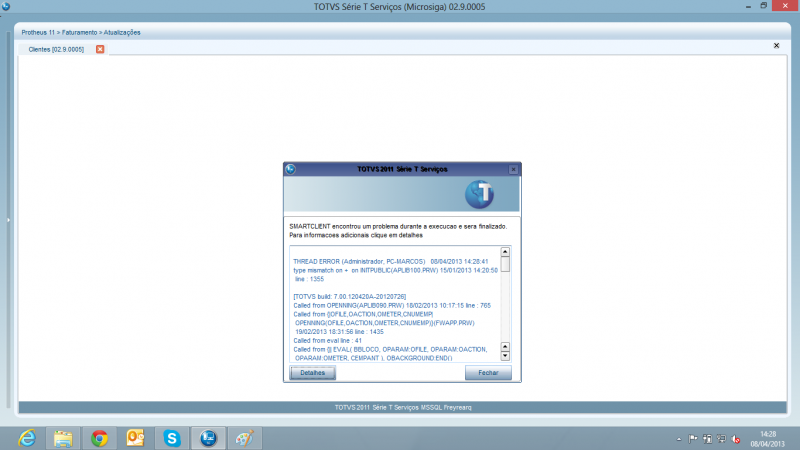This screenshot has width=800, height=450.
Task: Click the network icon in the system tray
Action: click(x=721, y=439)
